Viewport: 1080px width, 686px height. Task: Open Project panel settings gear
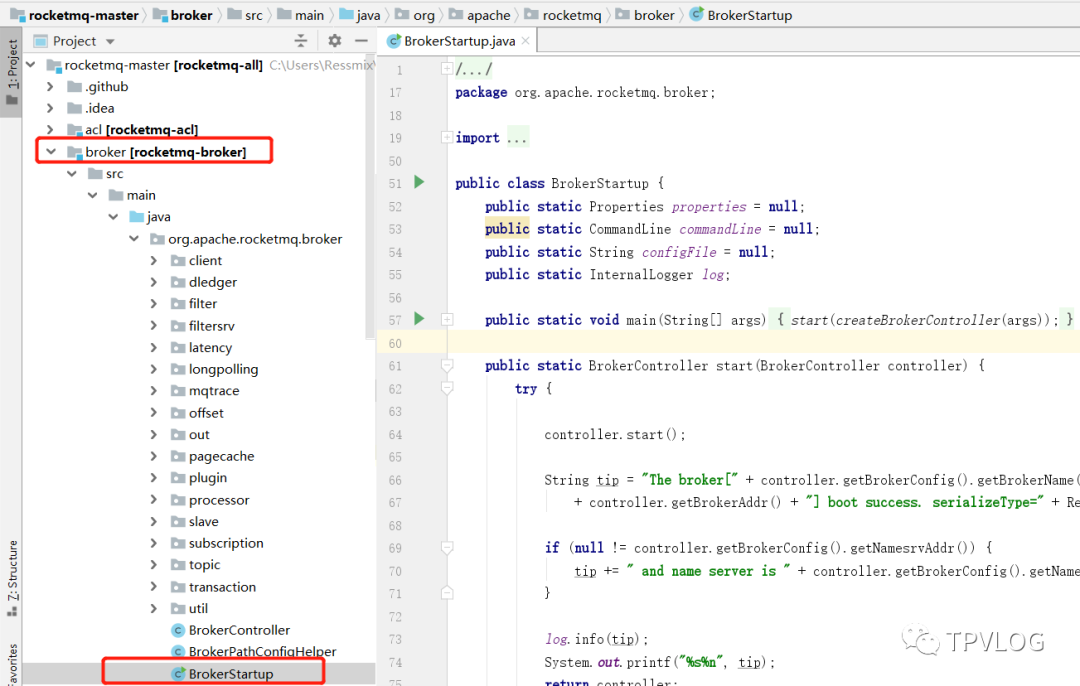click(x=334, y=41)
